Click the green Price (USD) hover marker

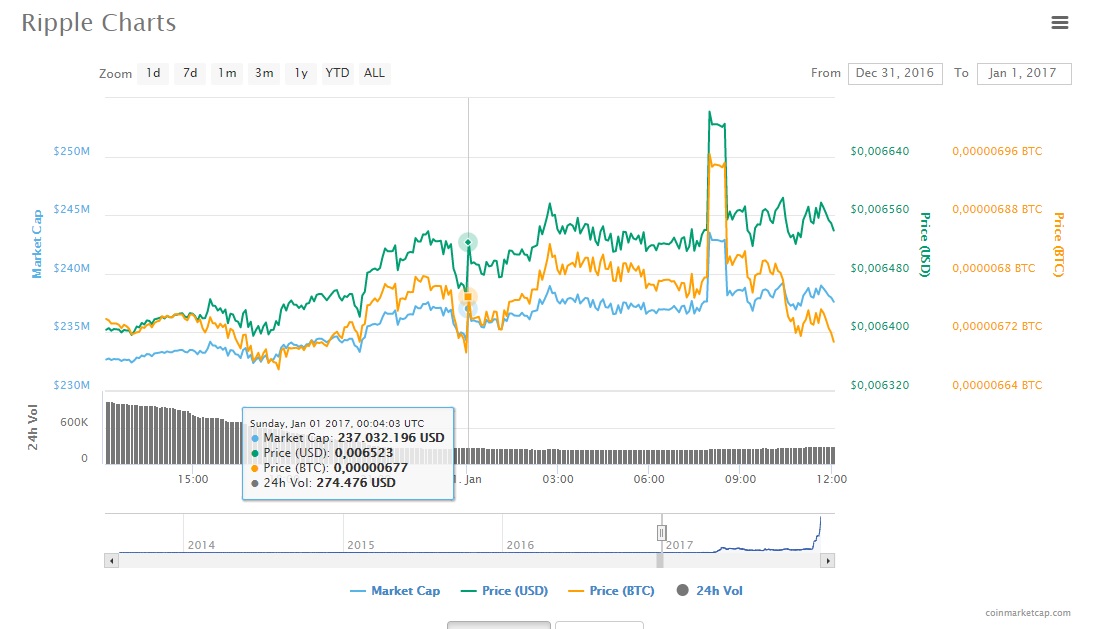pyautogui.click(x=468, y=242)
